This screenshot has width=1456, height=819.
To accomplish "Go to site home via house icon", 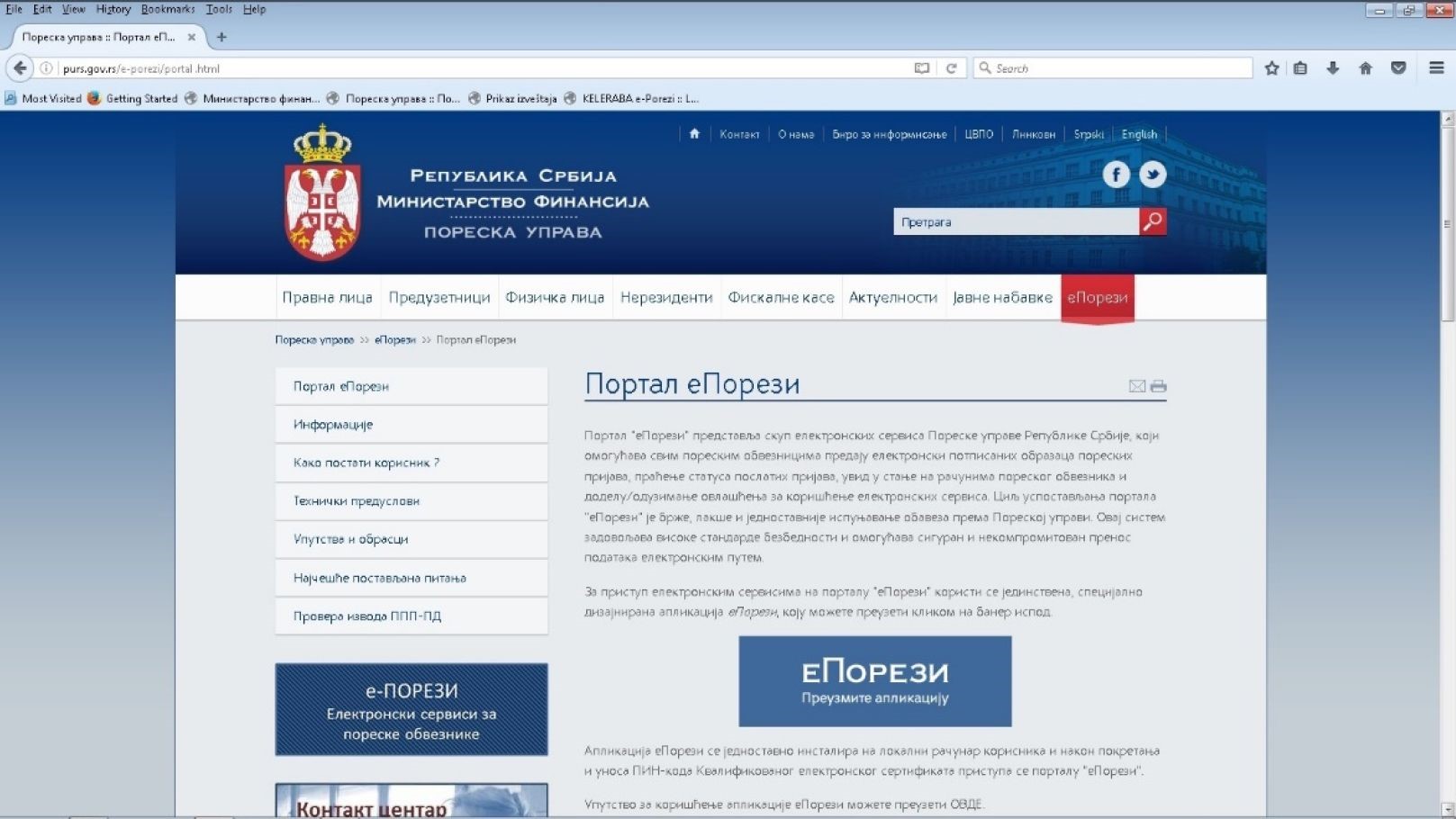I will tap(694, 134).
